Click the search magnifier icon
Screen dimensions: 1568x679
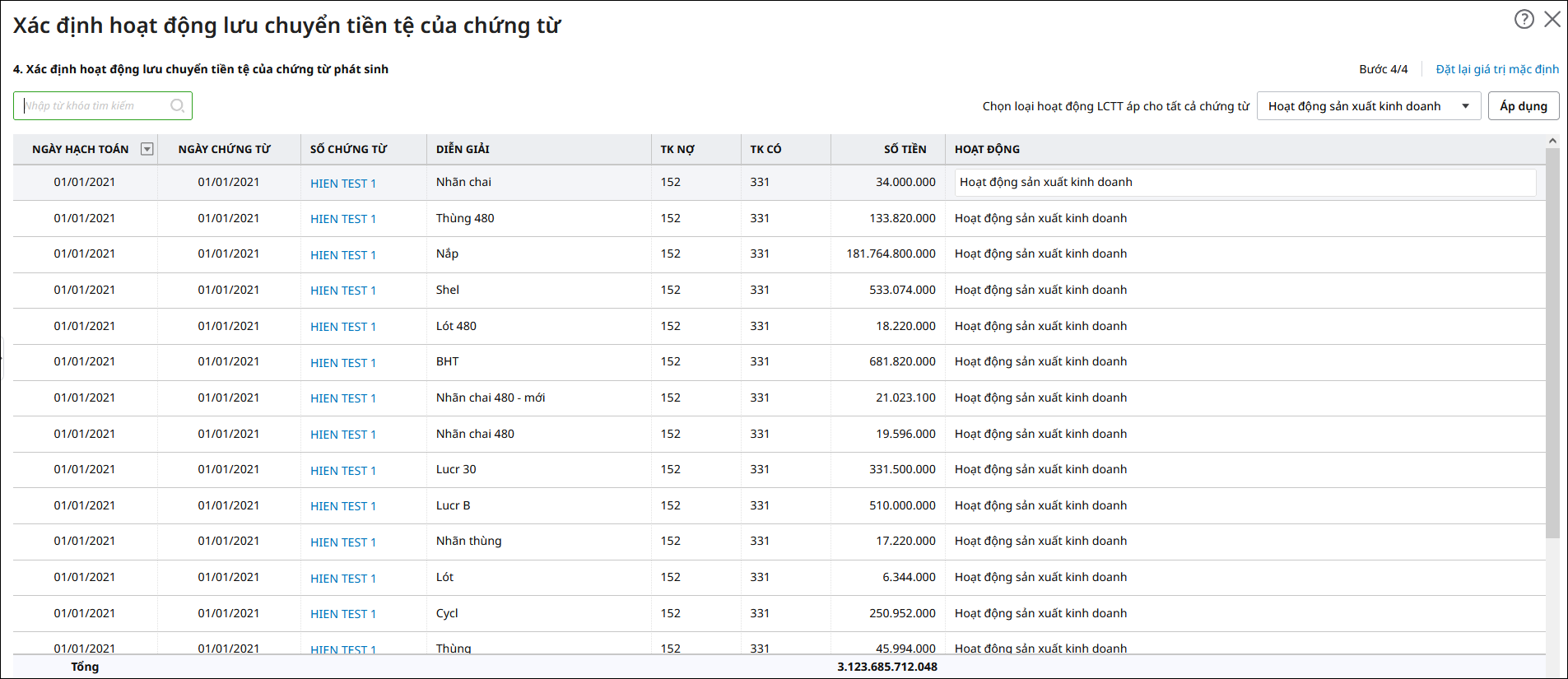(177, 106)
